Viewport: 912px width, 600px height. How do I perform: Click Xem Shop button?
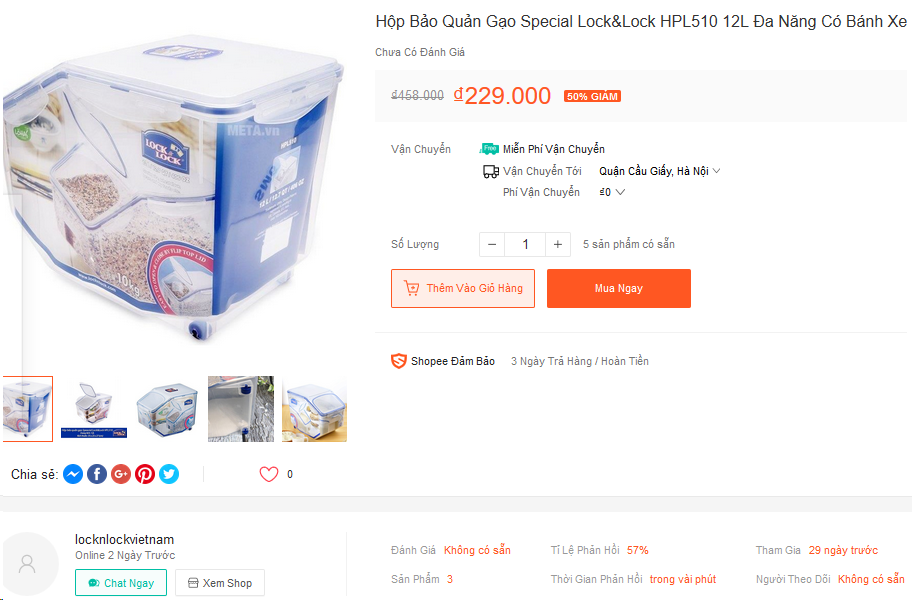click(220, 583)
